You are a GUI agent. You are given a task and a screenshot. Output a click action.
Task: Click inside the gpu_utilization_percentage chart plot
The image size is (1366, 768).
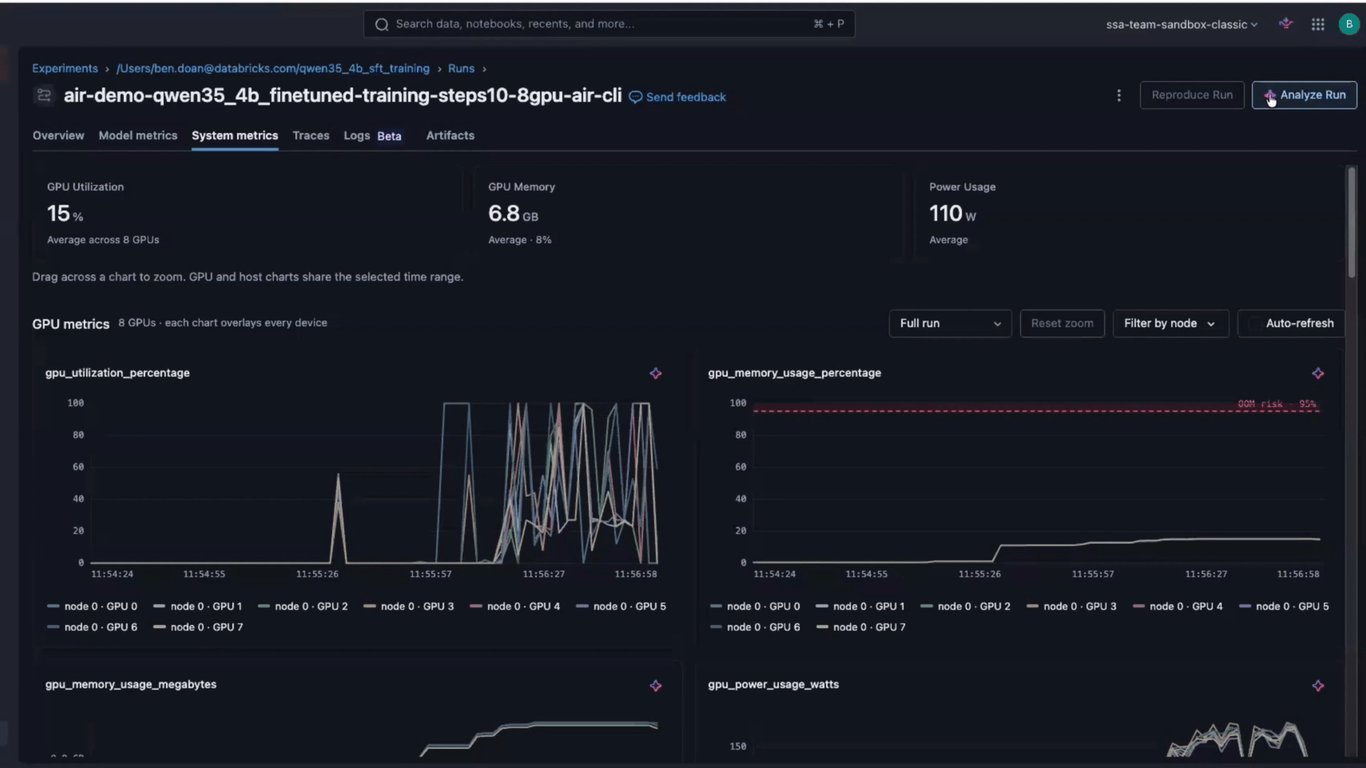click(374, 483)
